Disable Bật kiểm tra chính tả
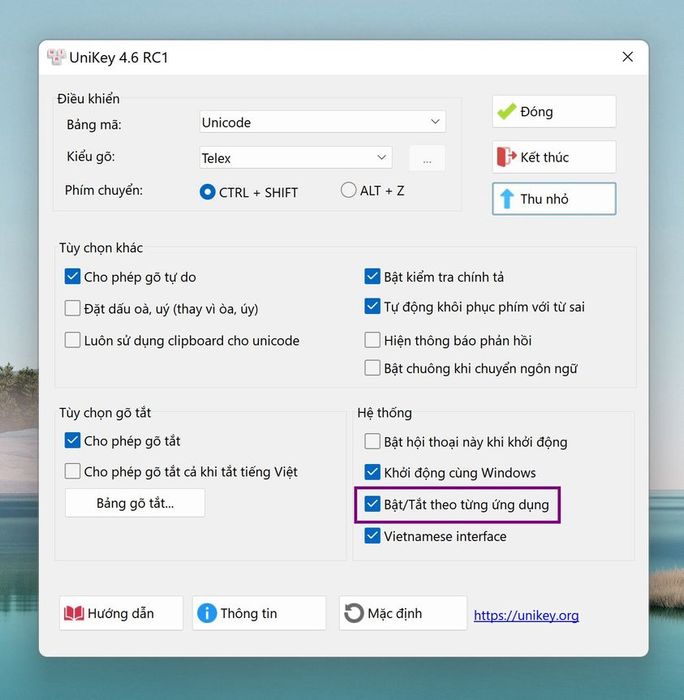This screenshot has width=684, height=700. coord(372,277)
